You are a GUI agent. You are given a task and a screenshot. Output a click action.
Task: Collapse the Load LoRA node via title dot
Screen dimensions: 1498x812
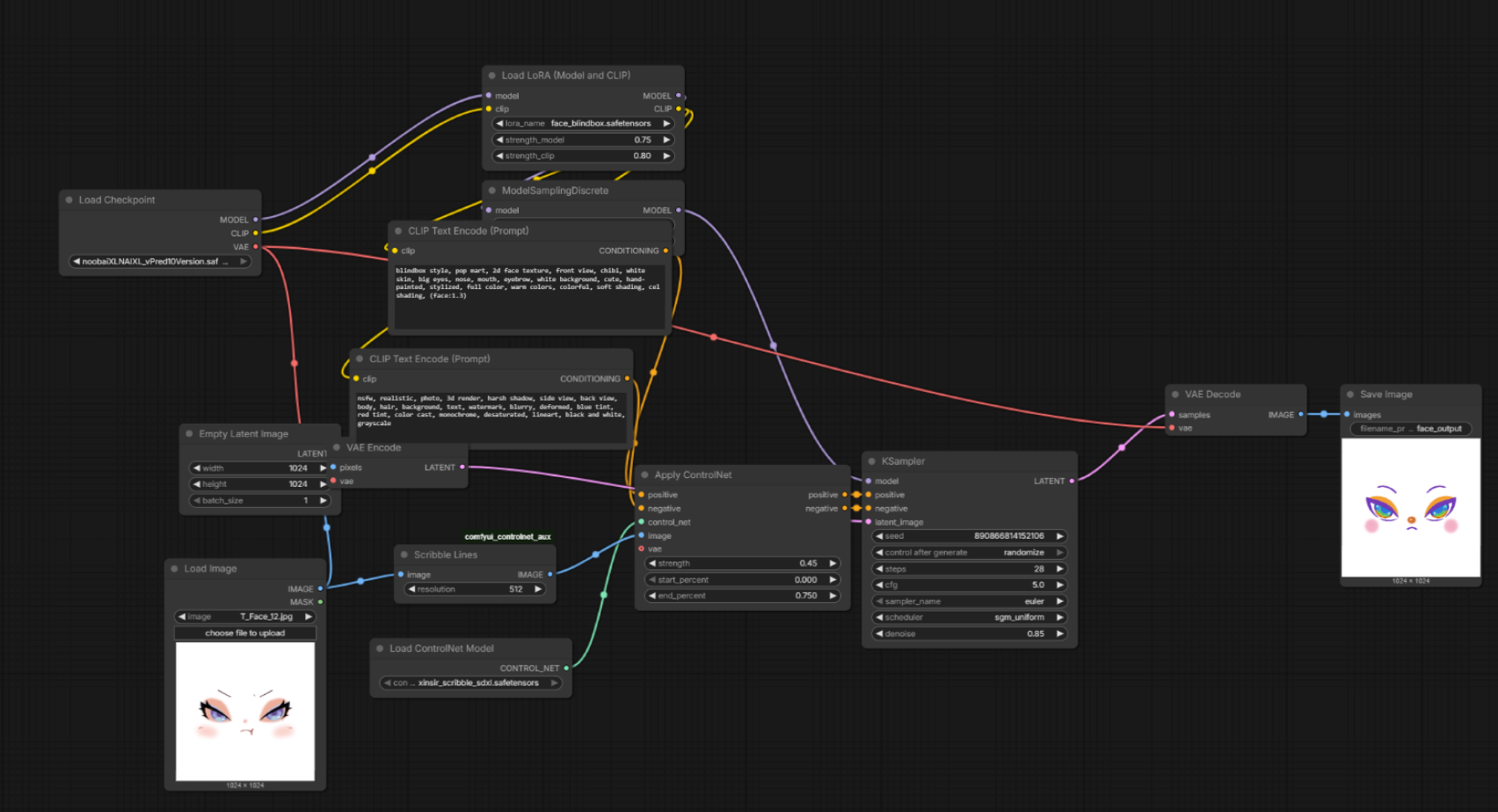click(x=491, y=76)
